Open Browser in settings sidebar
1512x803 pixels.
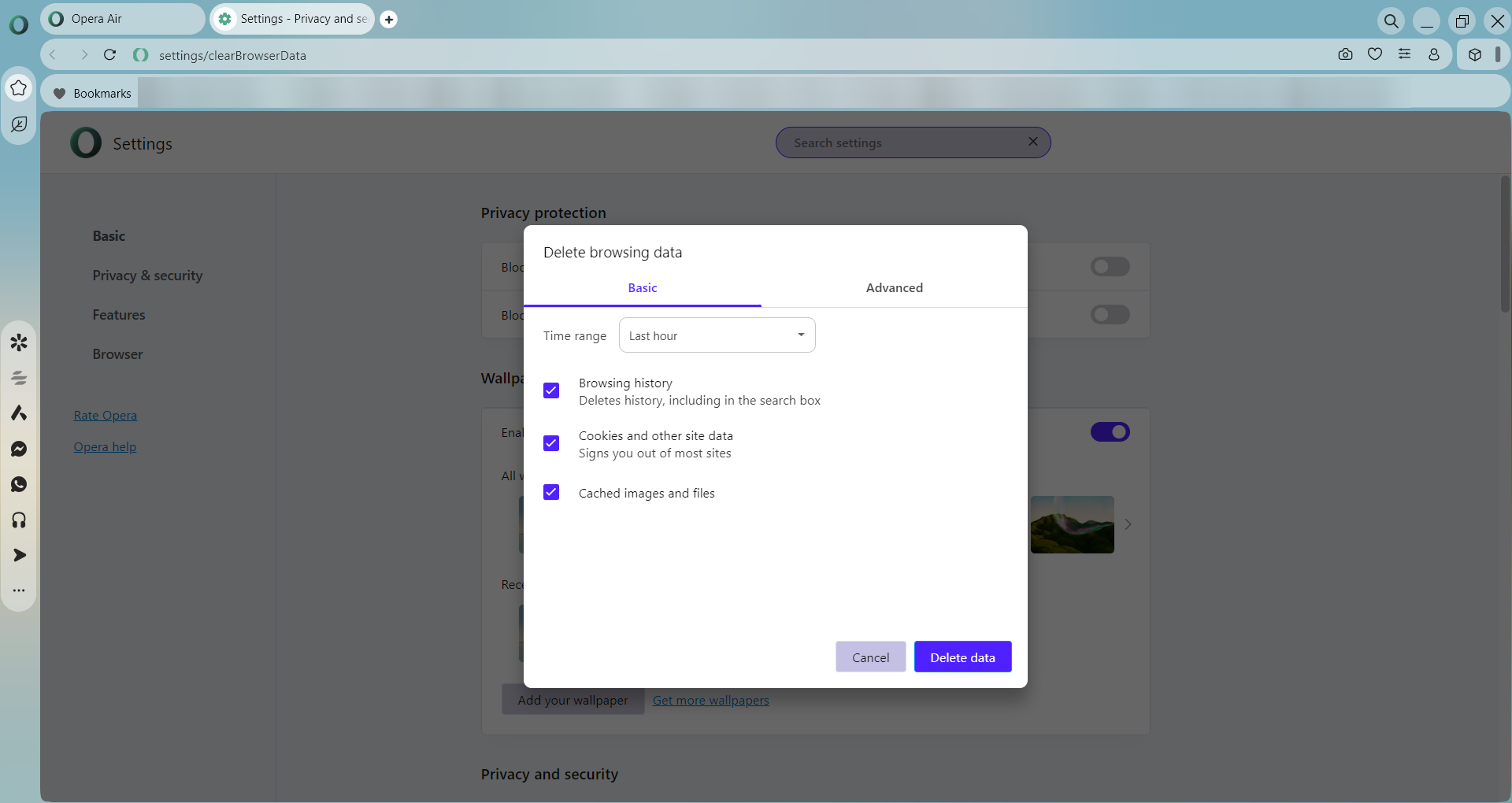(118, 354)
